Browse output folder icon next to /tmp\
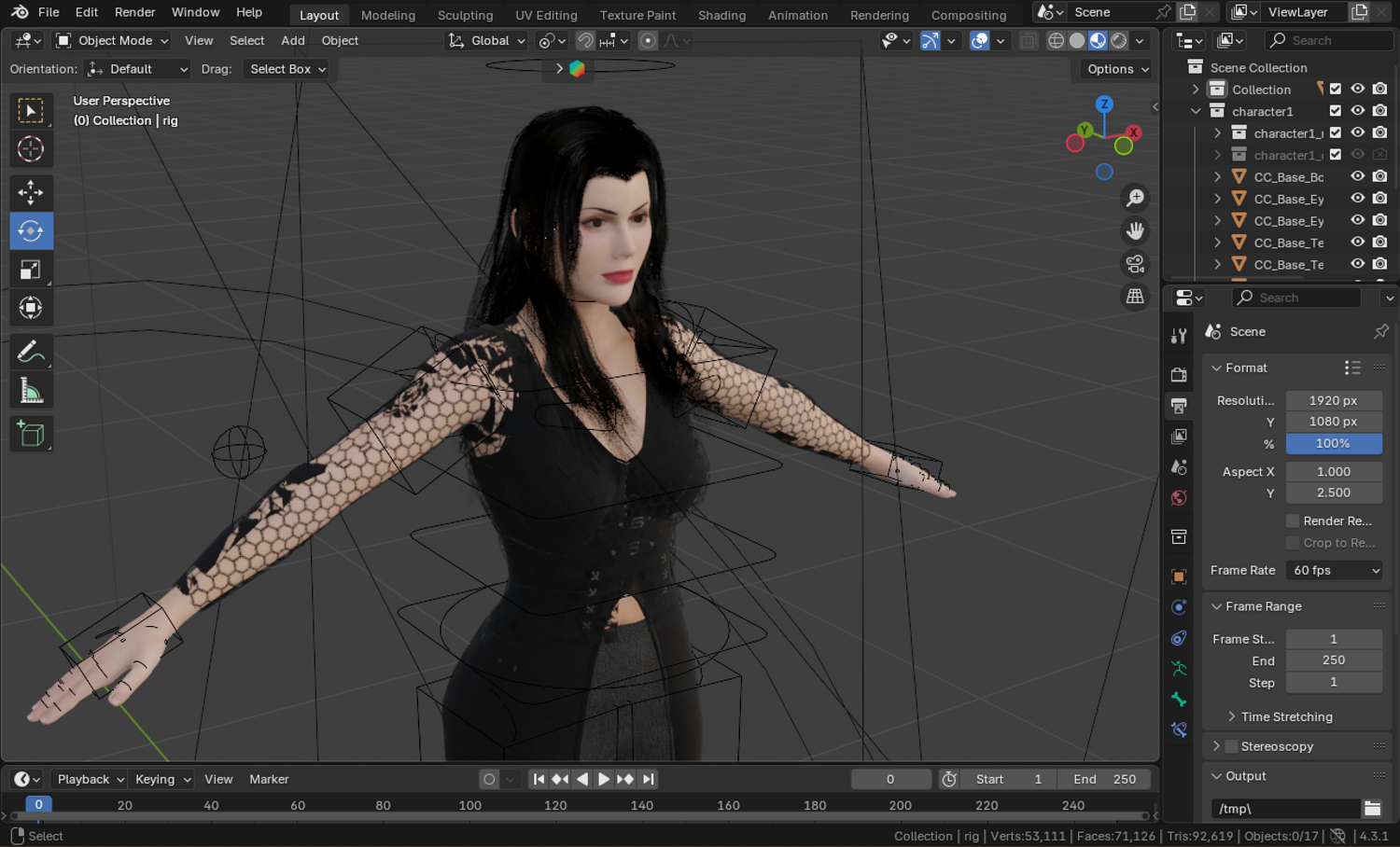 coord(1372,809)
